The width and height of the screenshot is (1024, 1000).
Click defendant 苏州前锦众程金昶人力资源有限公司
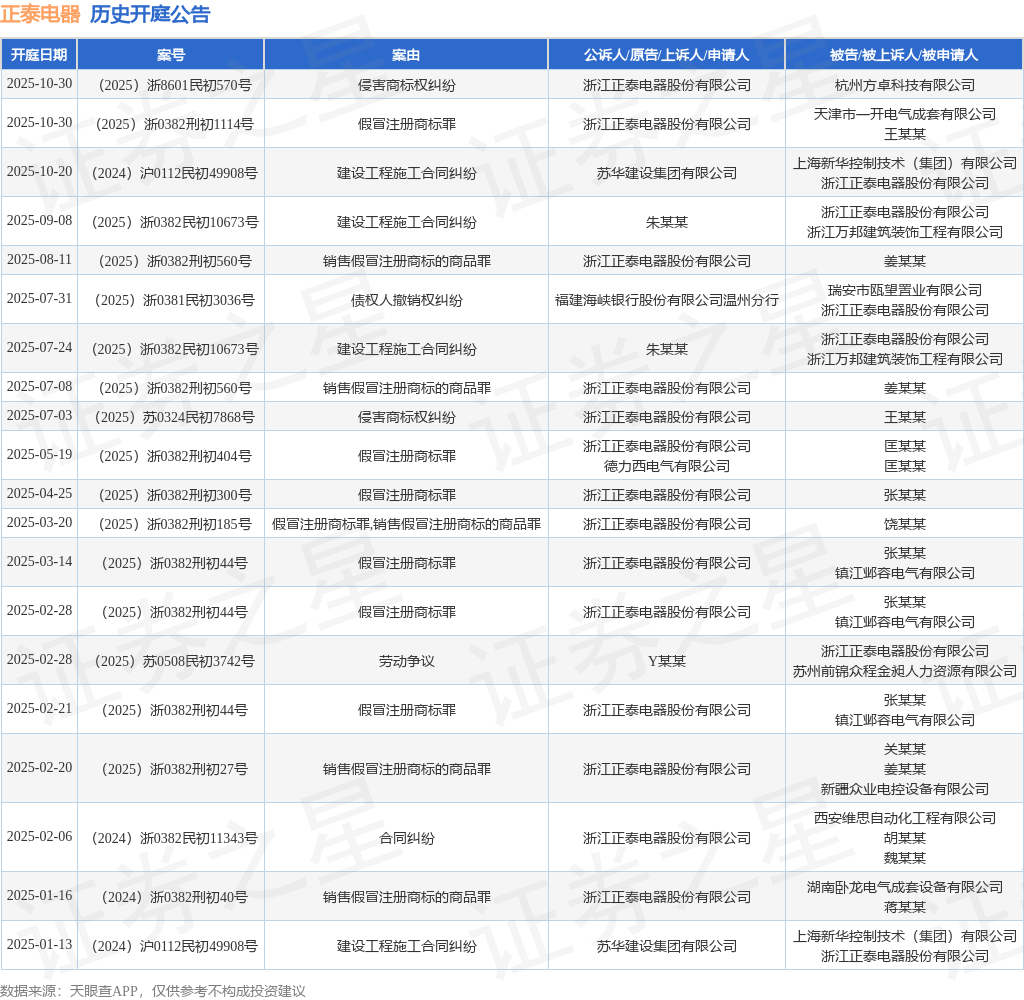coord(904,671)
